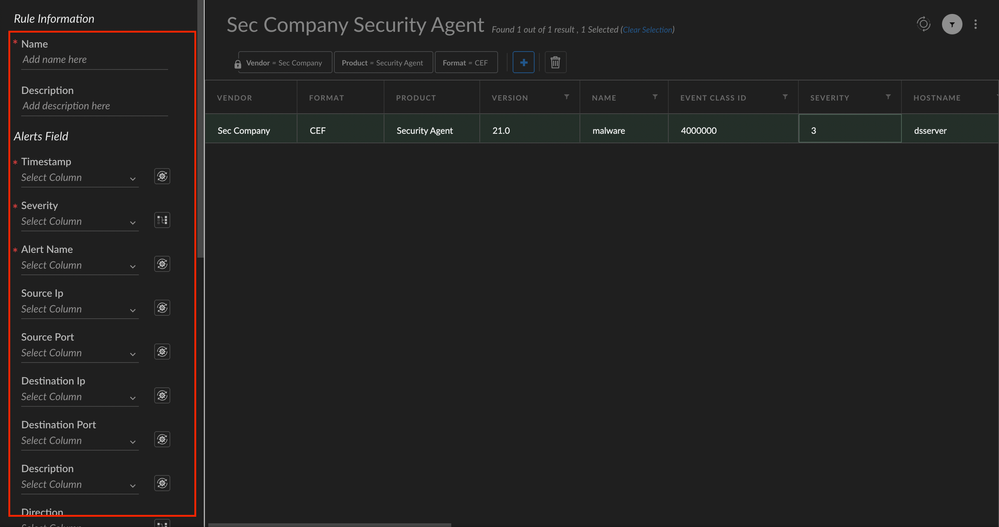Click the Clear Selection link
The height and width of the screenshot is (527, 999).
[647, 30]
